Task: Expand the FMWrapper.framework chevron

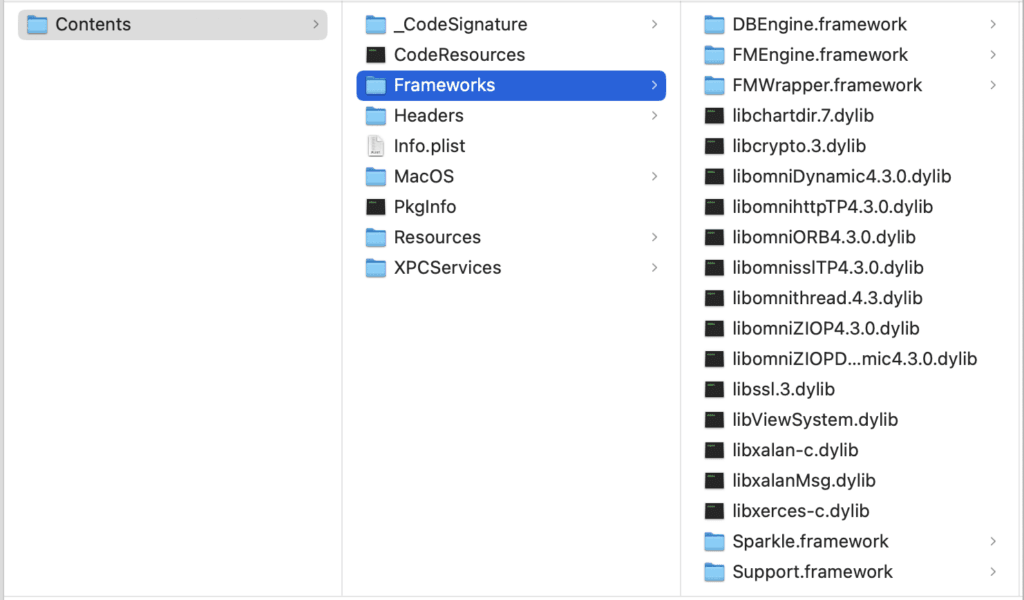Action: click(993, 85)
